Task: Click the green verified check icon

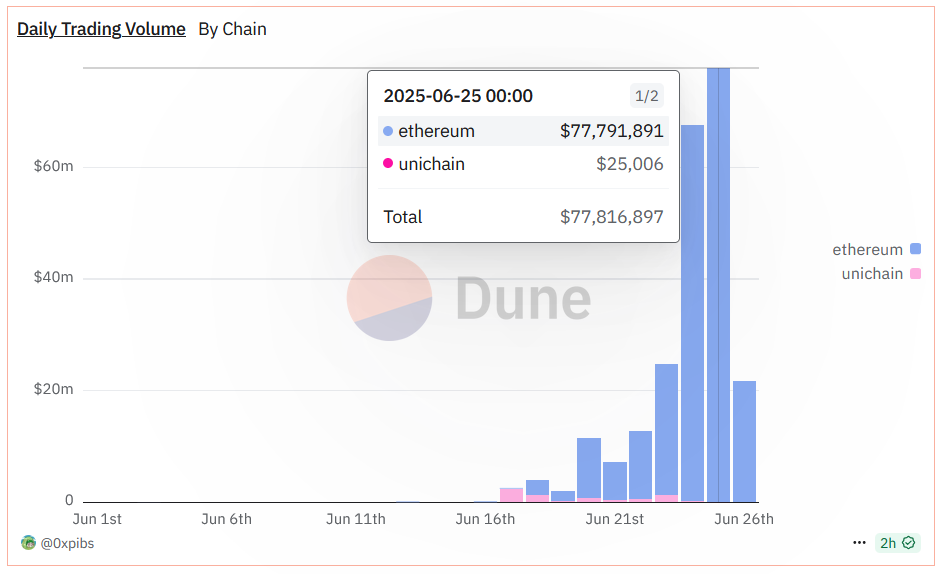Action: (x=908, y=543)
